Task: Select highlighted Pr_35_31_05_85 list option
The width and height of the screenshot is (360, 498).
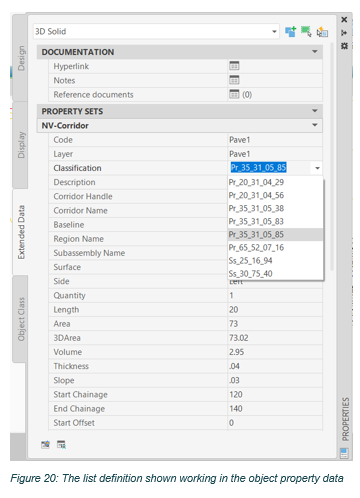Action: point(275,234)
